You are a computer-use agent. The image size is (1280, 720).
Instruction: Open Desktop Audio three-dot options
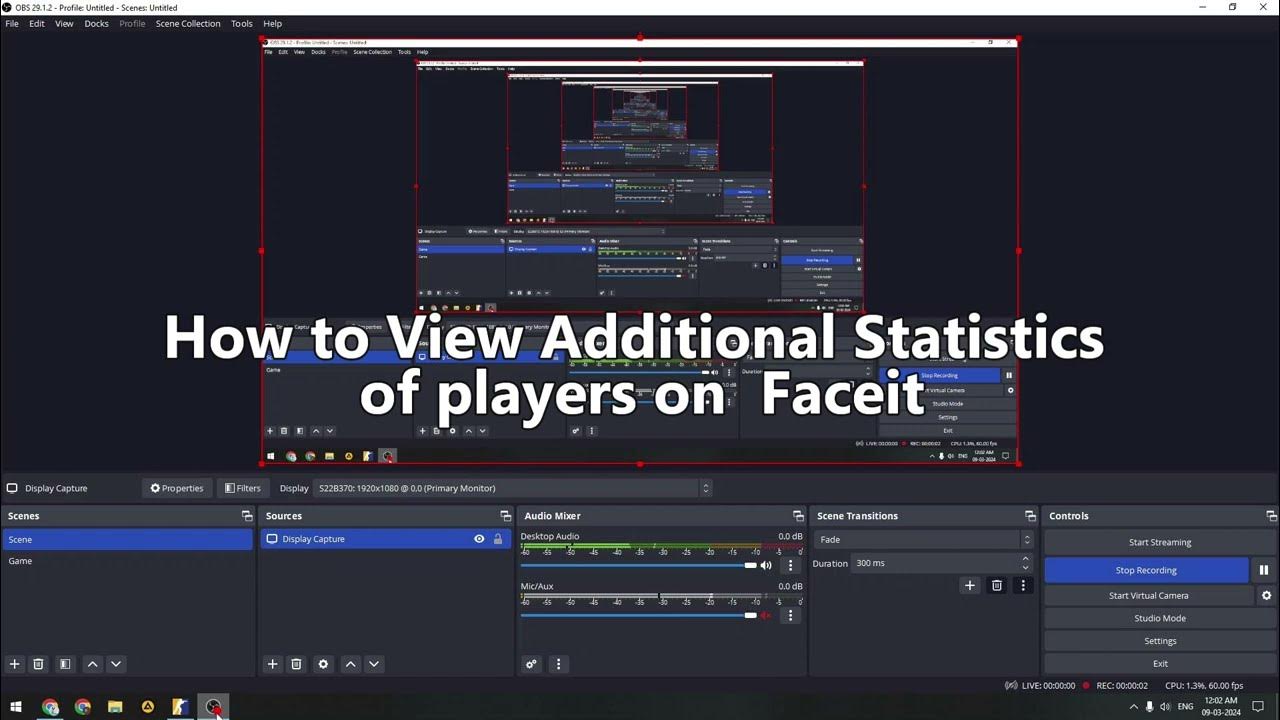790,565
